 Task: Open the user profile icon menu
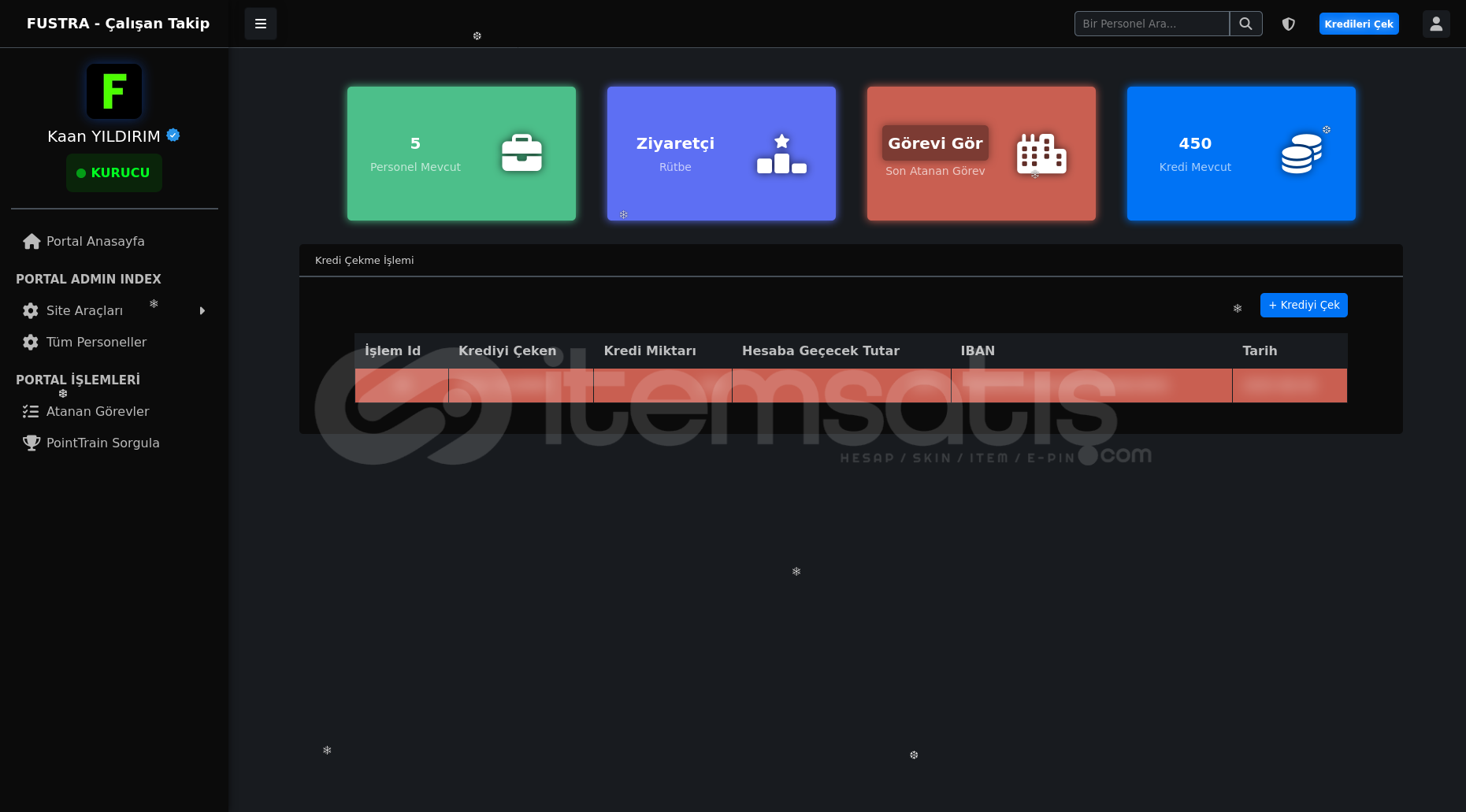[x=1436, y=24]
